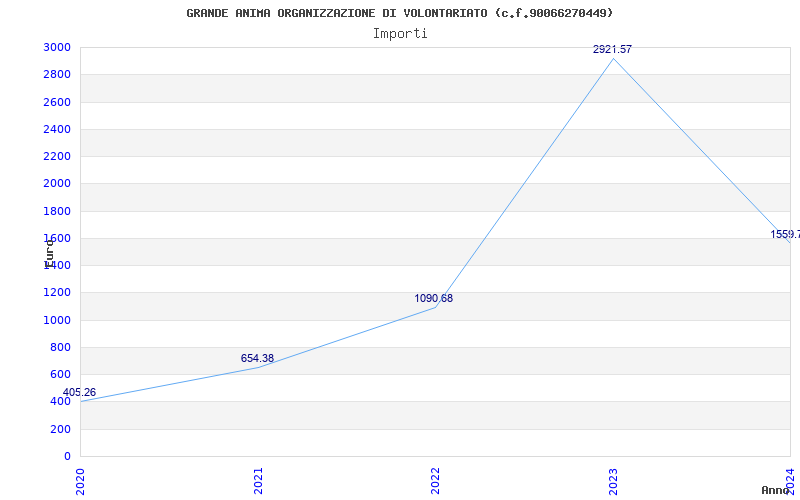
Task: Click the Euro y-axis title
Action: 49,254
